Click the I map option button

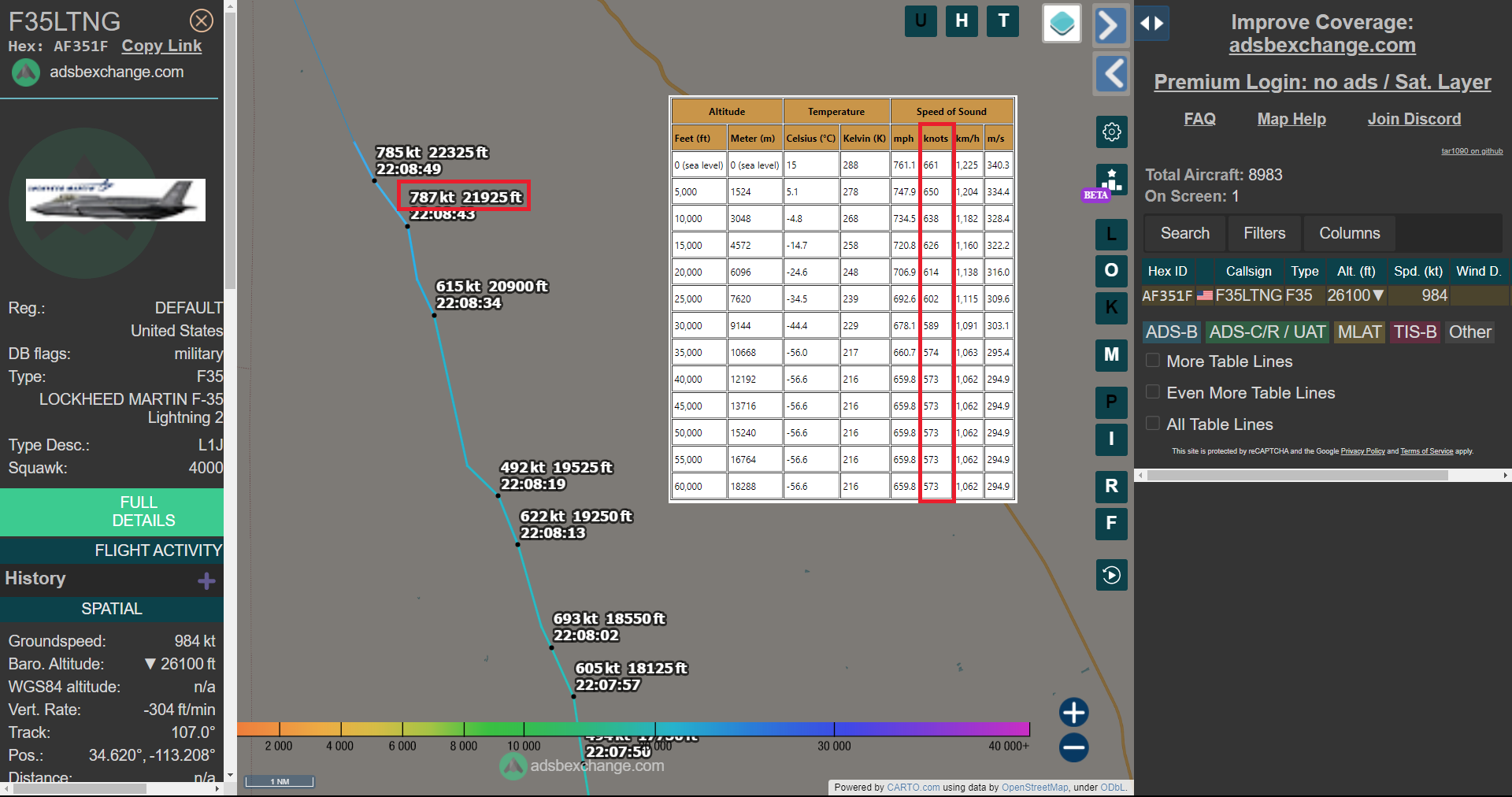click(1111, 439)
